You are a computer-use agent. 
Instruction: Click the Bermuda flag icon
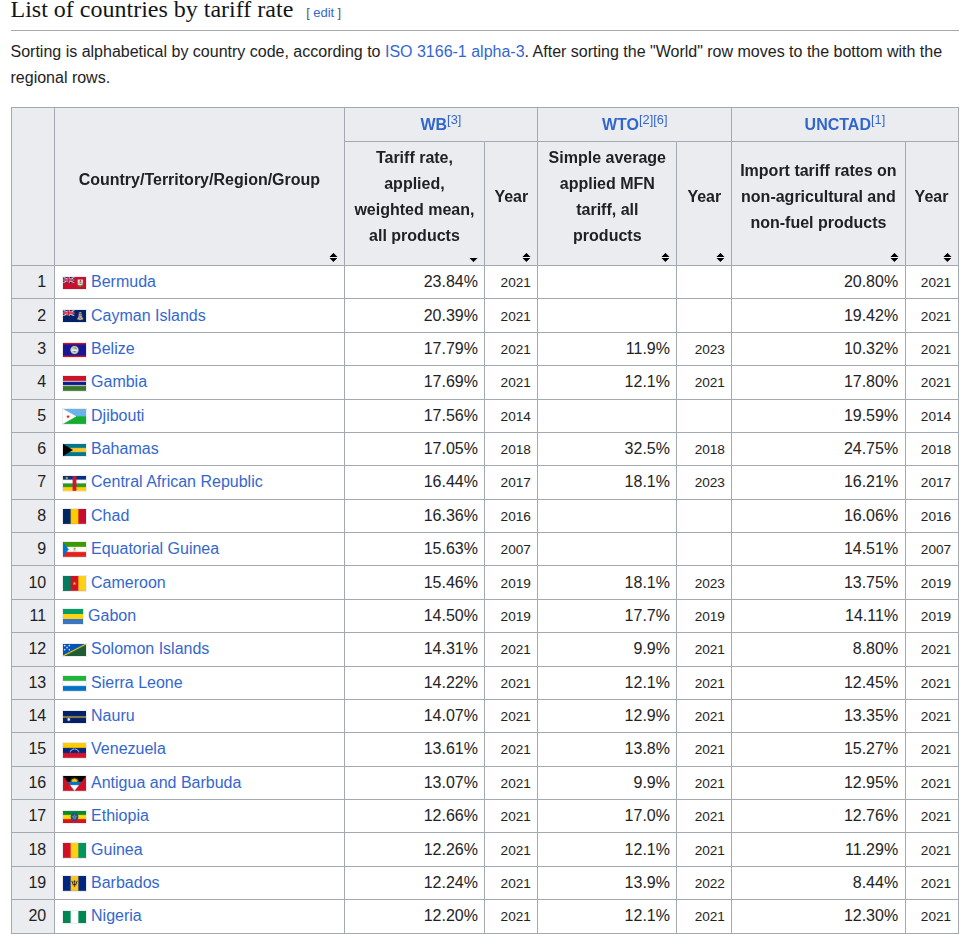[74, 283]
